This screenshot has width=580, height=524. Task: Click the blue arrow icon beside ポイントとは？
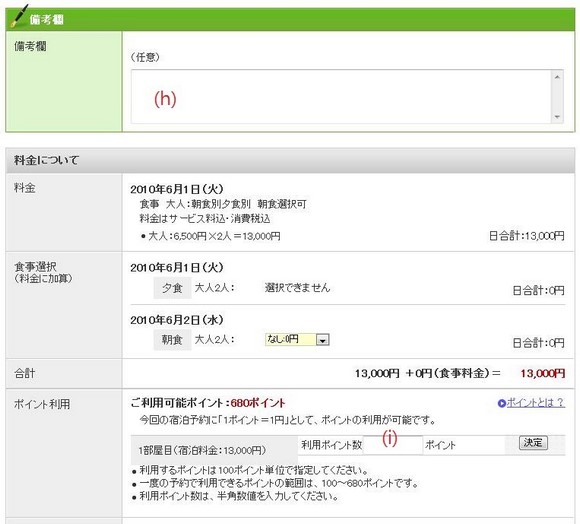click(502, 403)
